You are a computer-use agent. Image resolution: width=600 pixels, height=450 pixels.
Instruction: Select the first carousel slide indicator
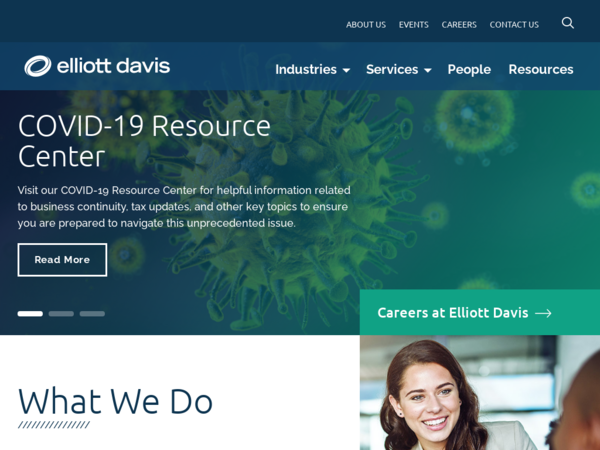(x=30, y=314)
